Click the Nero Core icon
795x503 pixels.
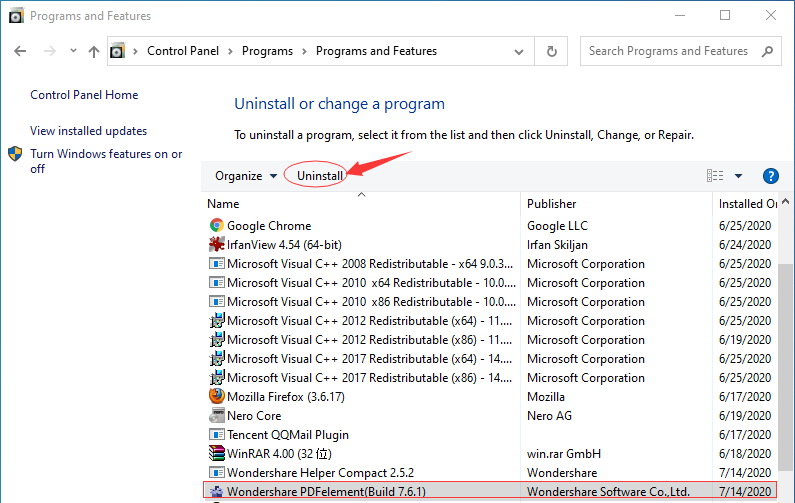point(216,416)
